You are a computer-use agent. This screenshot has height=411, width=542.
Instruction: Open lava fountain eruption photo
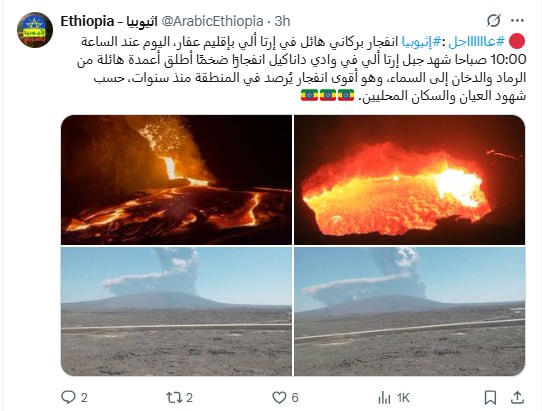pyautogui.click(x=176, y=180)
